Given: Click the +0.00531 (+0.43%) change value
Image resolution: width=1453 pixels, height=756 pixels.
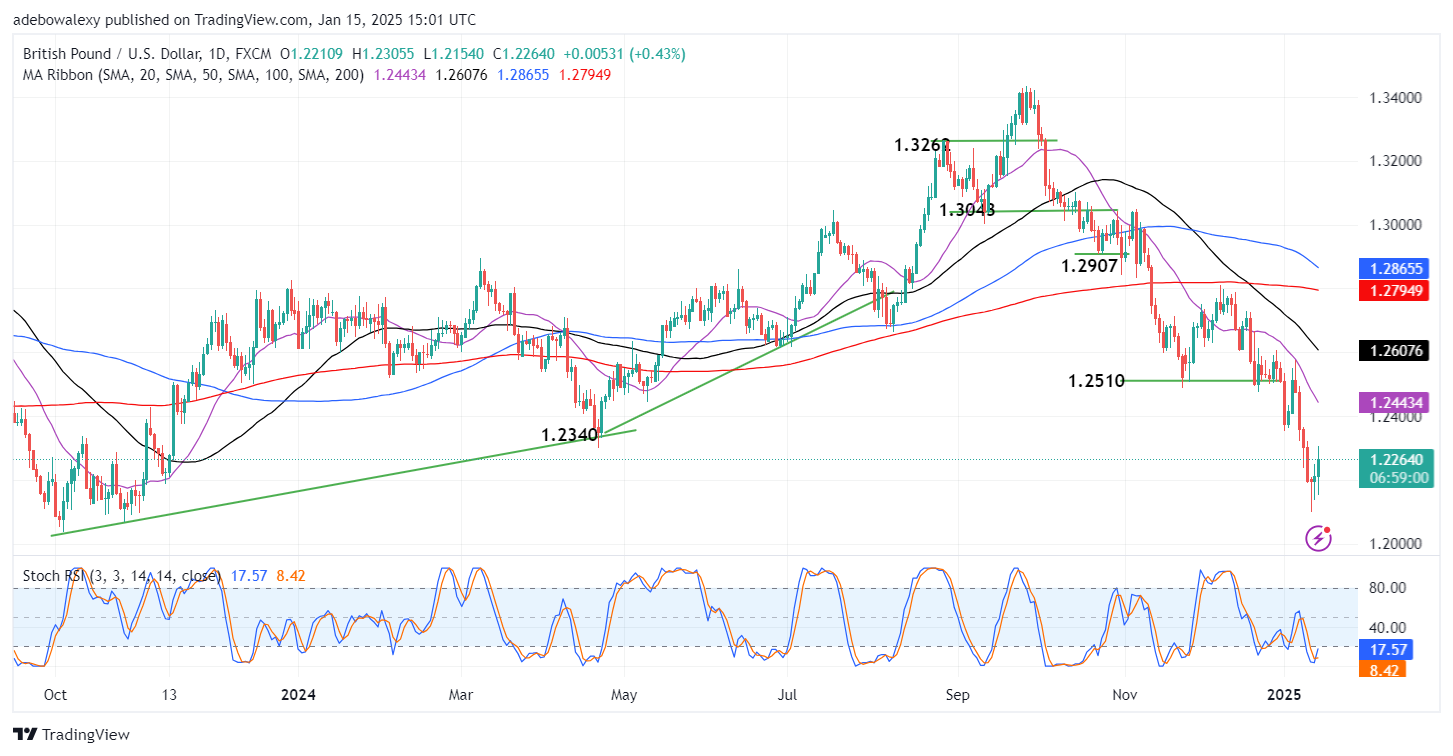Looking at the screenshot, I should [624, 54].
